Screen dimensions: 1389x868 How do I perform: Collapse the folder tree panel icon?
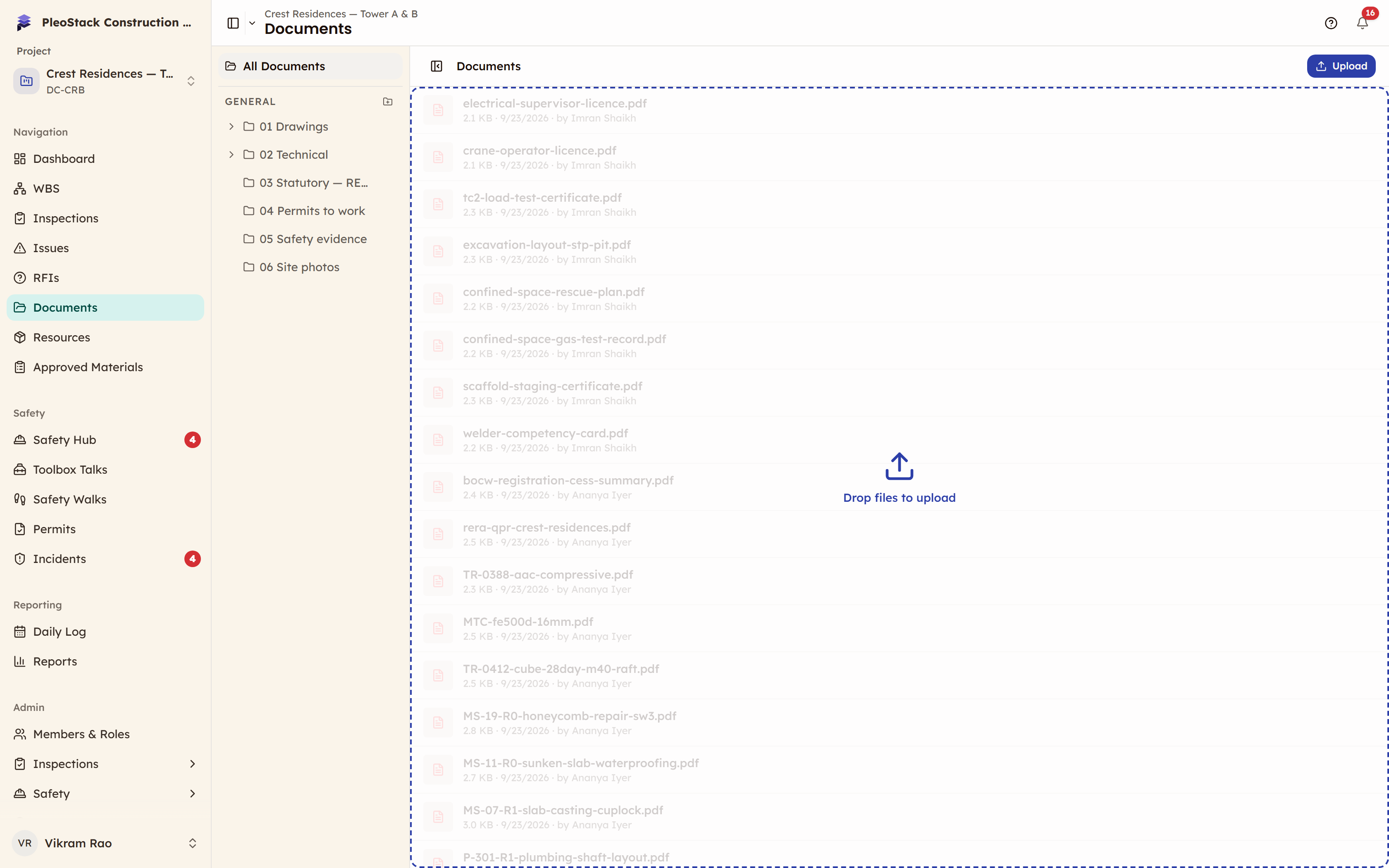[436, 66]
